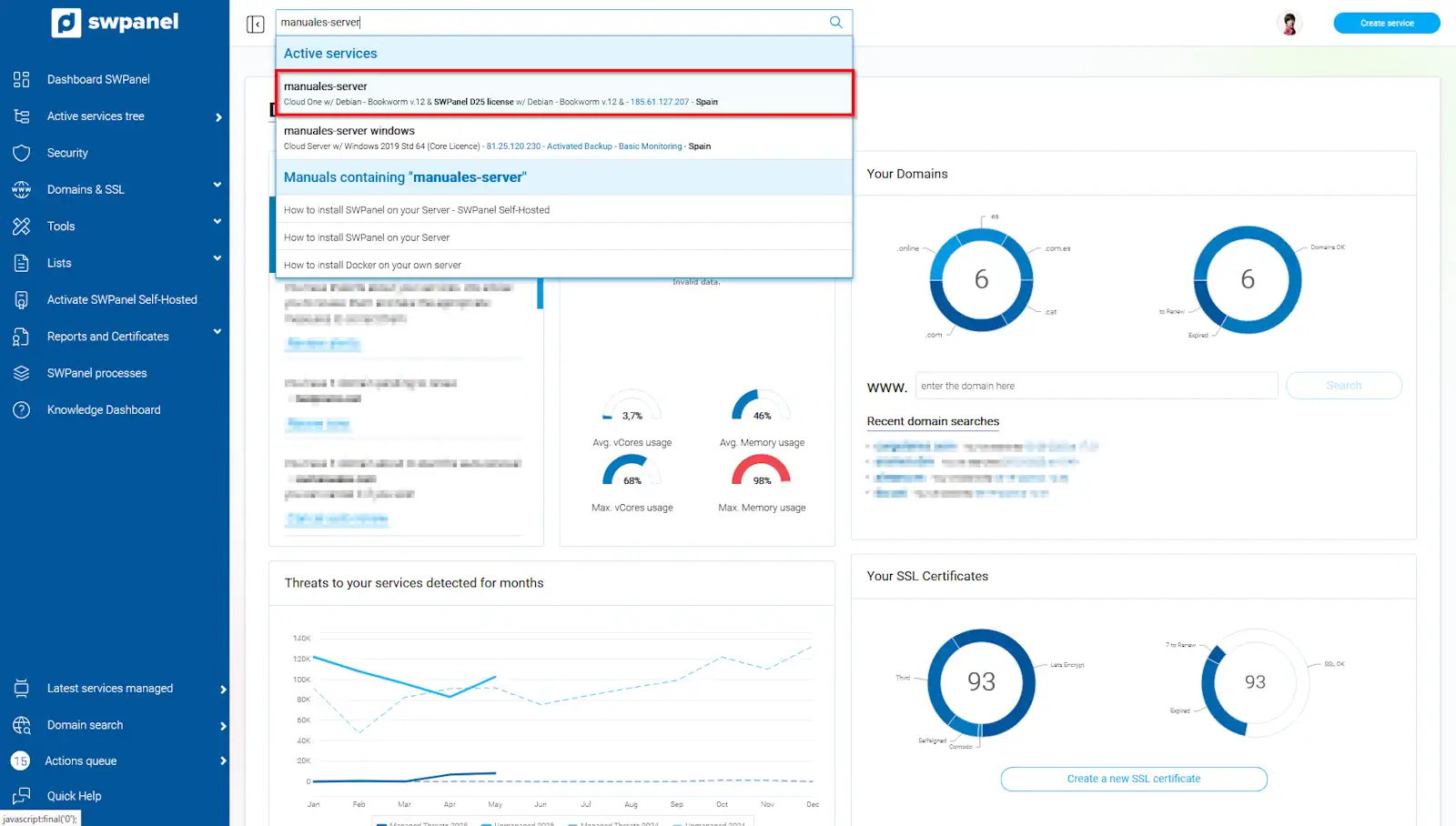Click the Basic Monitoring link

tap(650, 146)
